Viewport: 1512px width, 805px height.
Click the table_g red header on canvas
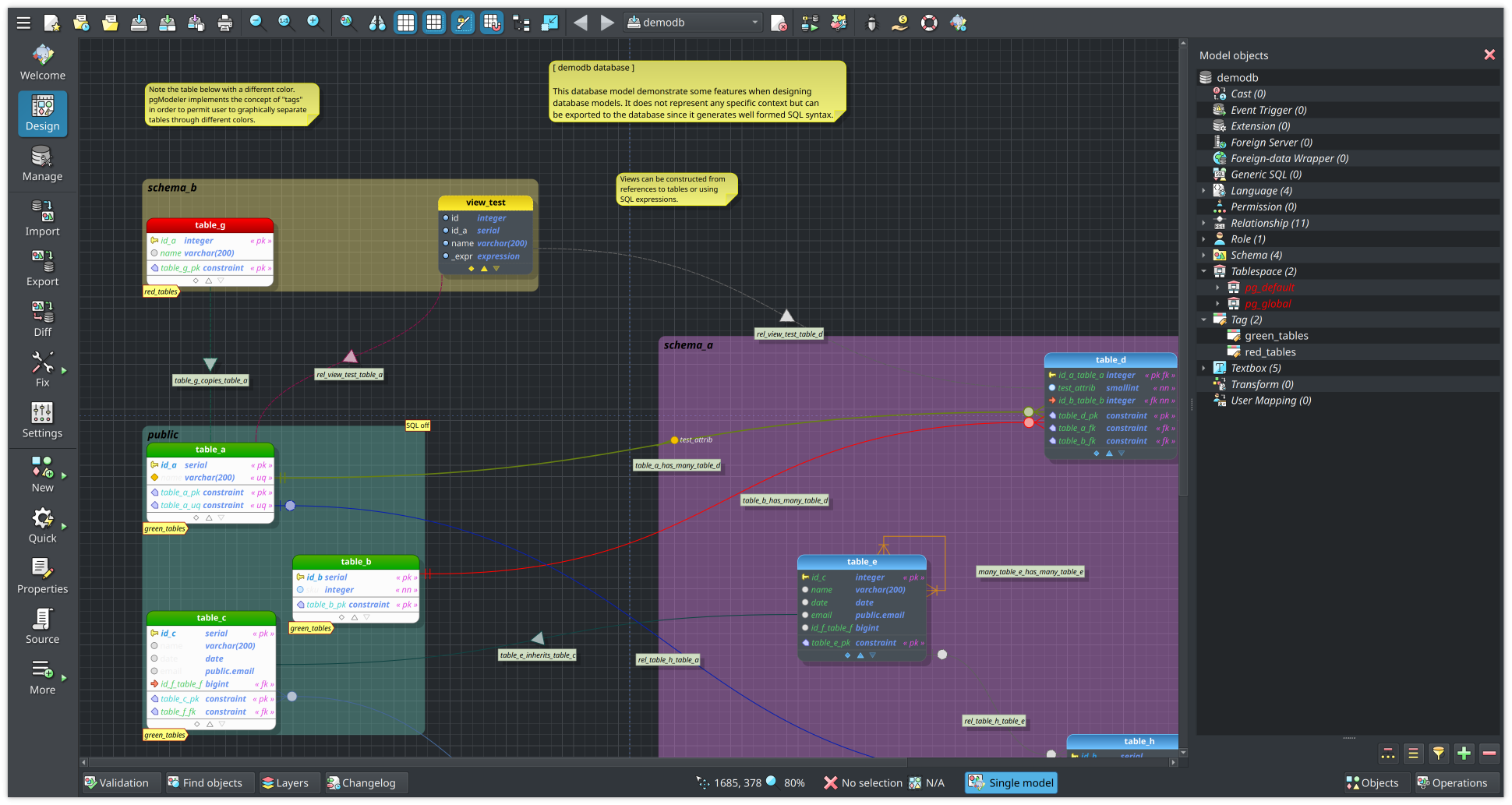[210, 225]
